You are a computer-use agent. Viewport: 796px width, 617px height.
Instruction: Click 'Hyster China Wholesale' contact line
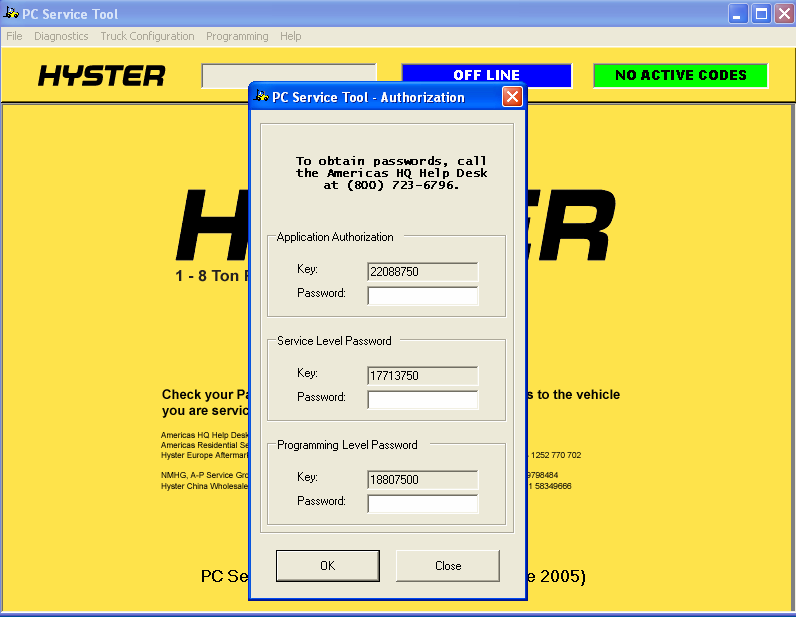coord(205,486)
